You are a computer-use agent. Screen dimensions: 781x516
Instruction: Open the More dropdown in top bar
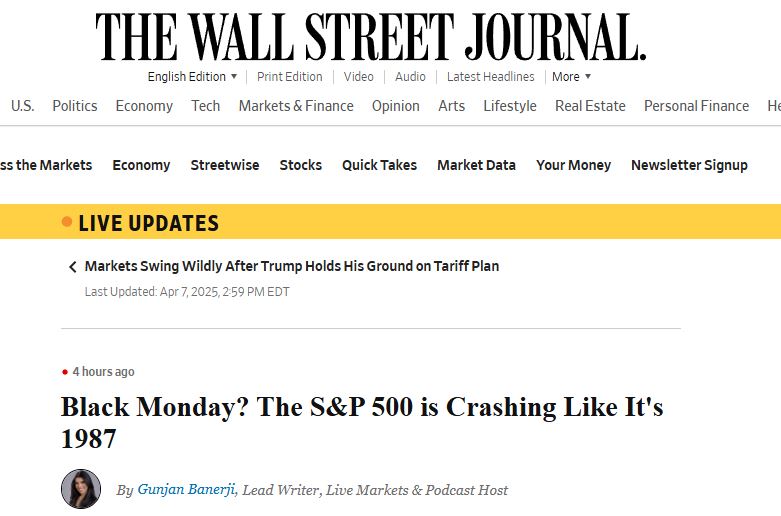[571, 77]
